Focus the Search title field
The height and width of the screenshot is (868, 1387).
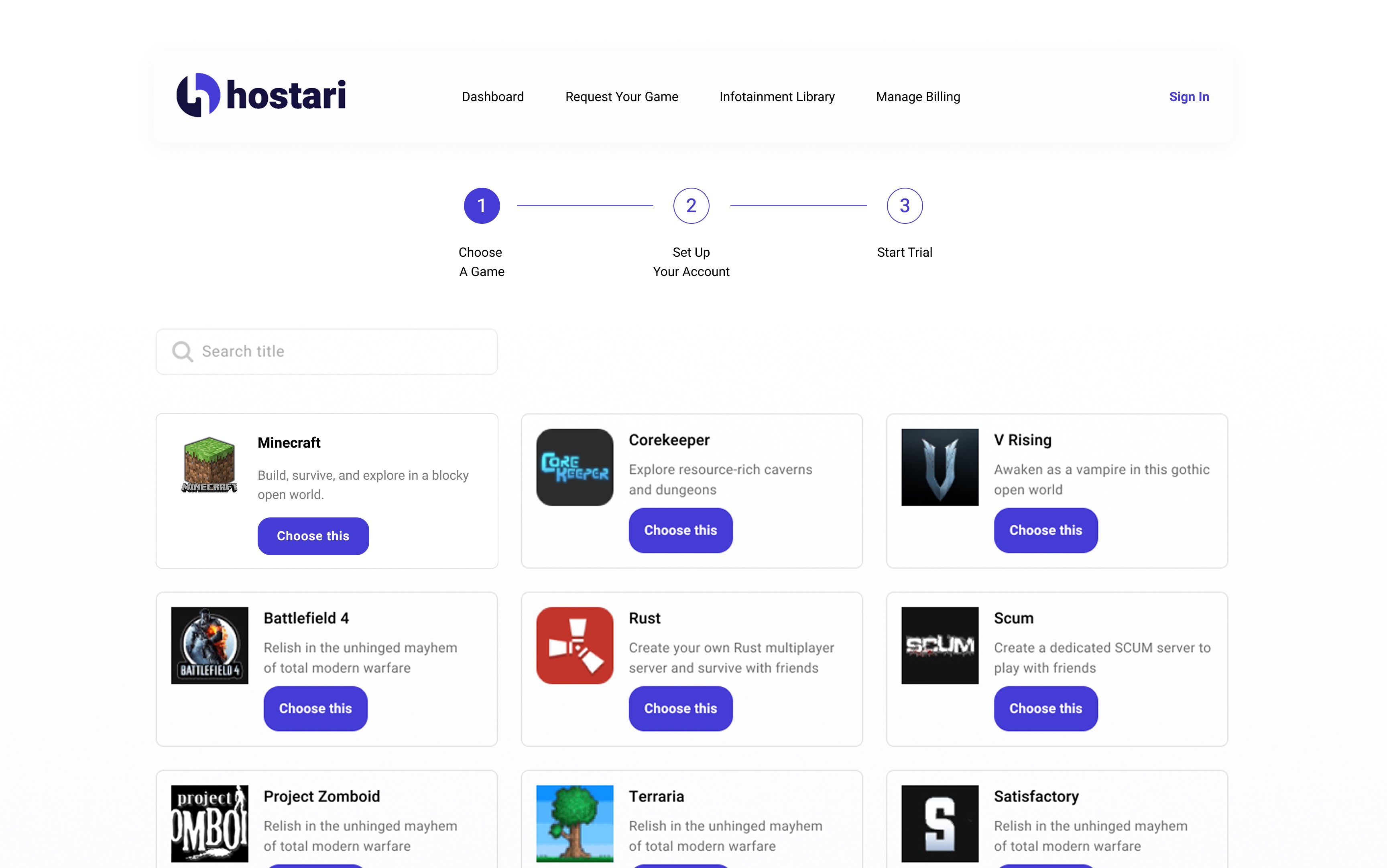pos(327,351)
